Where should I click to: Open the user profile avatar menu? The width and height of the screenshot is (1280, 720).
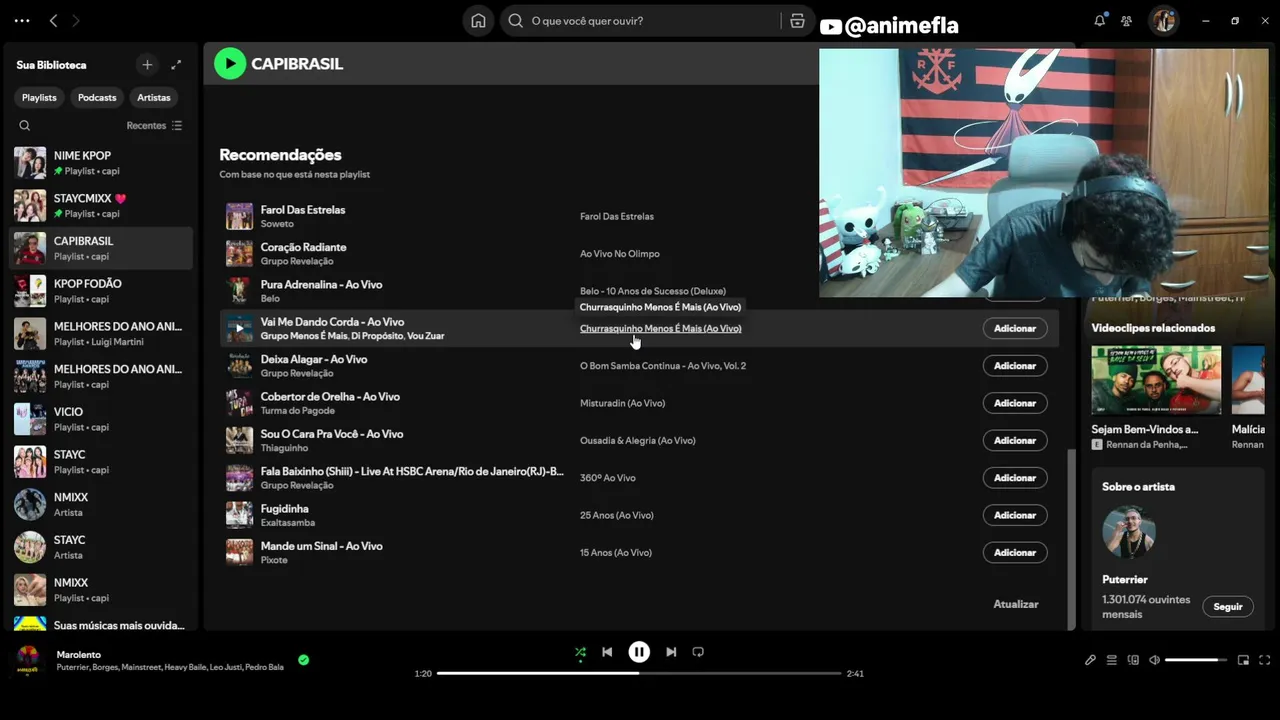[x=1163, y=20]
